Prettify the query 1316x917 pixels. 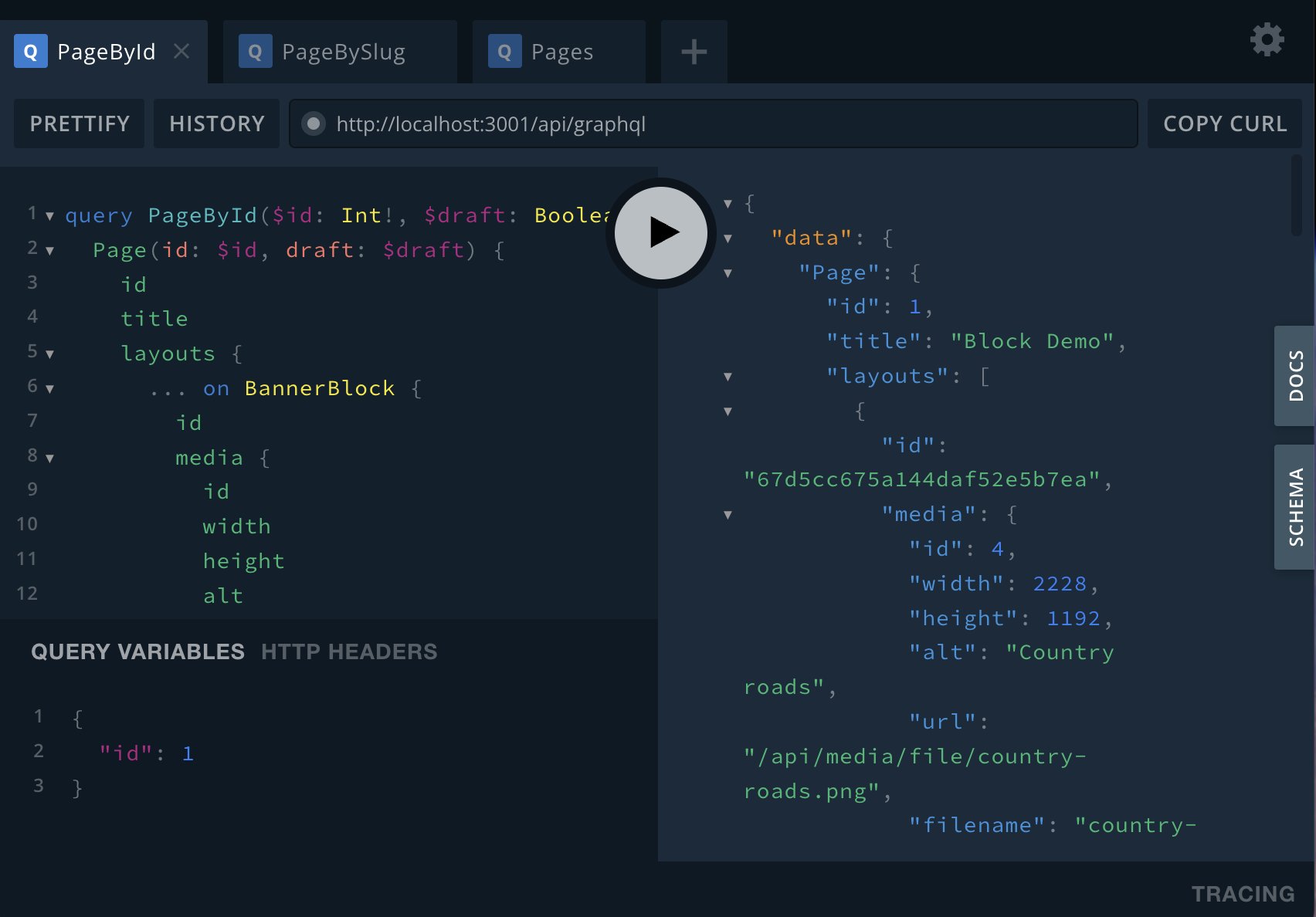(x=80, y=124)
